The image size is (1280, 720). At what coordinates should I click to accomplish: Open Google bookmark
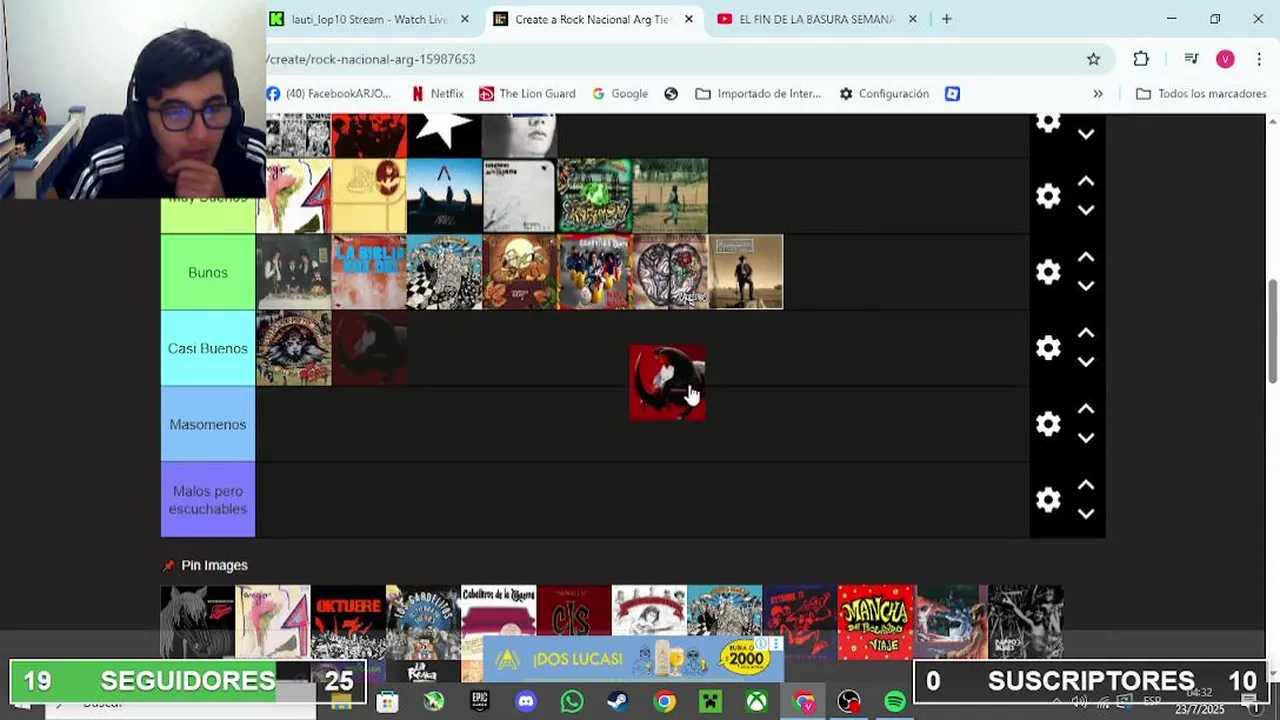click(x=620, y=93)
